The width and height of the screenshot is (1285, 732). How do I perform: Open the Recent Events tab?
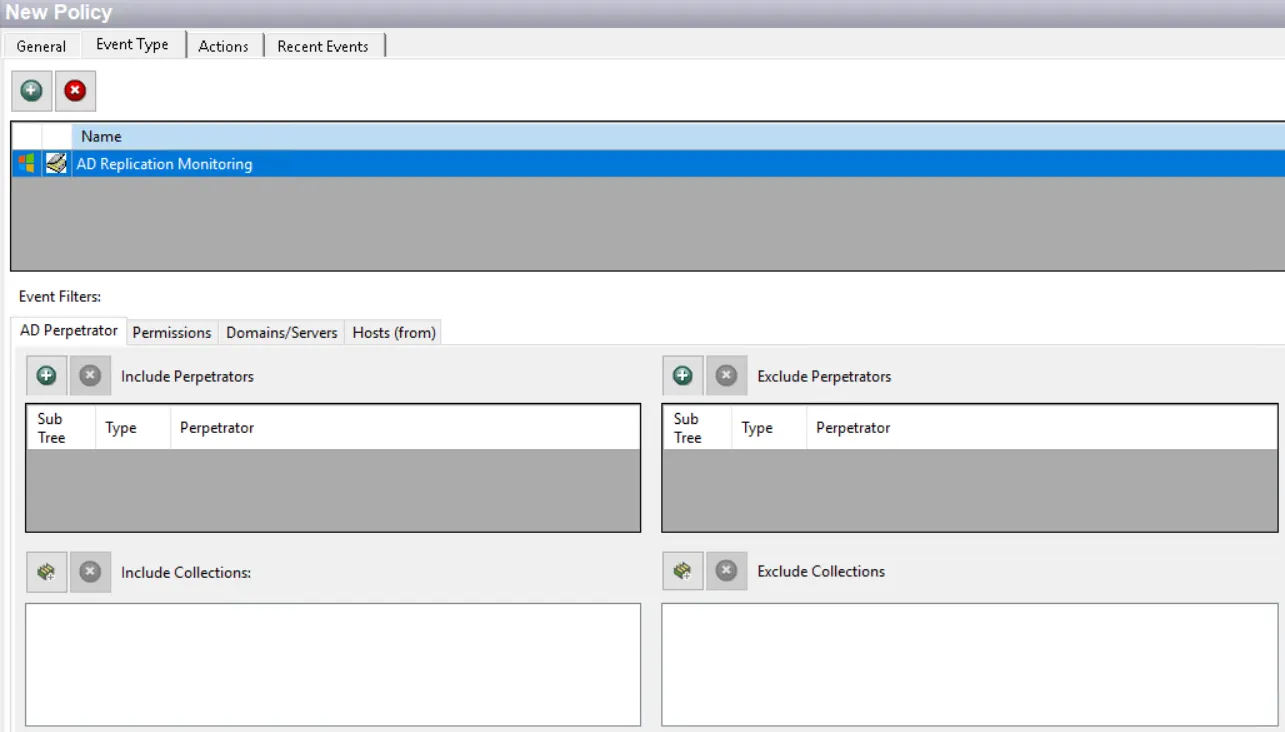pyautogui.click(x=323, y=46)
